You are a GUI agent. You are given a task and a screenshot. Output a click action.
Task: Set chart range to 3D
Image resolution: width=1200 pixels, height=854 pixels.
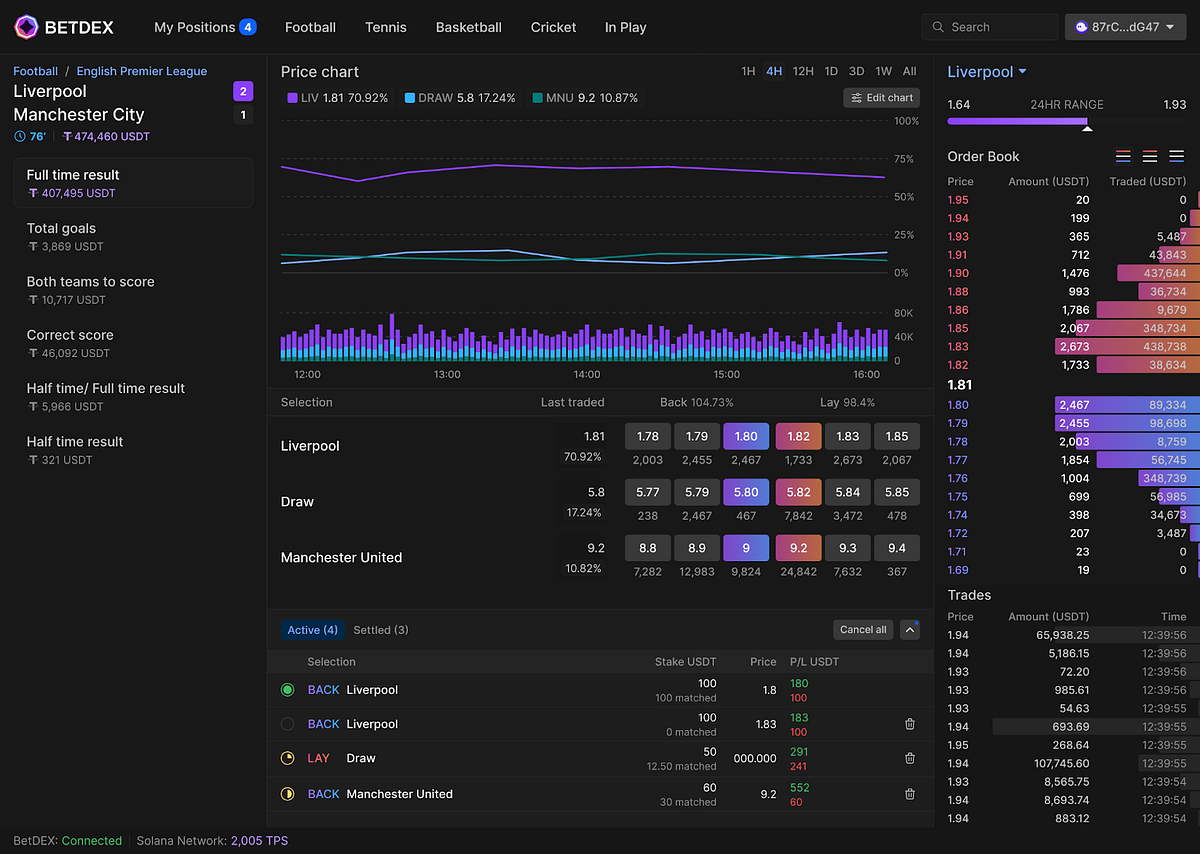(x=857, y=71)
